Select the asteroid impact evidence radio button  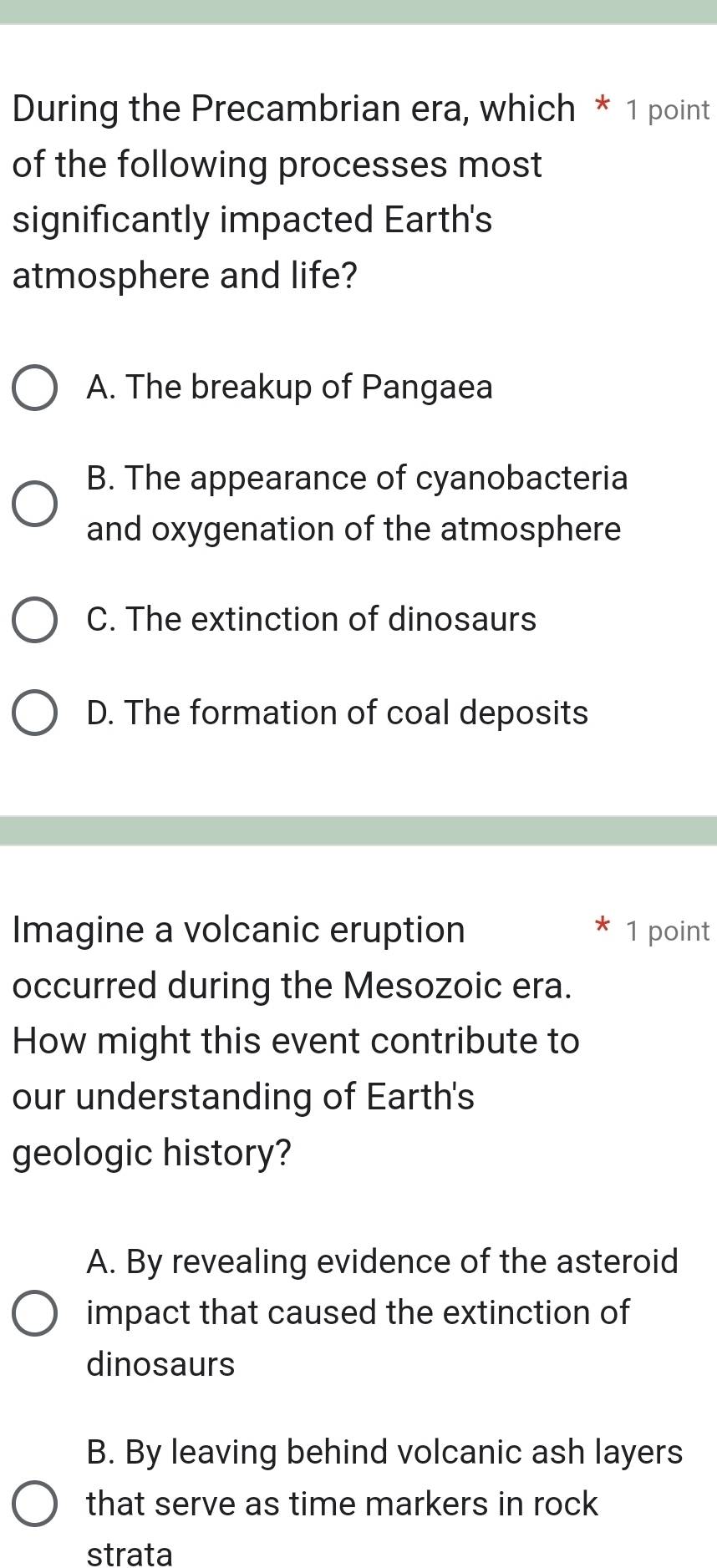(x=35, y=1313)
